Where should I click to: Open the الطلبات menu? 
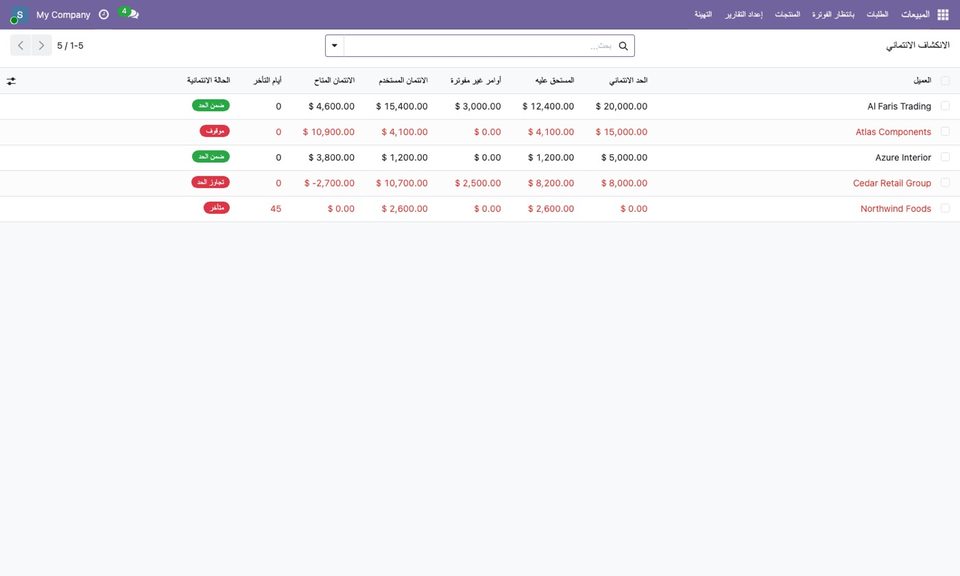pos(877,14)
